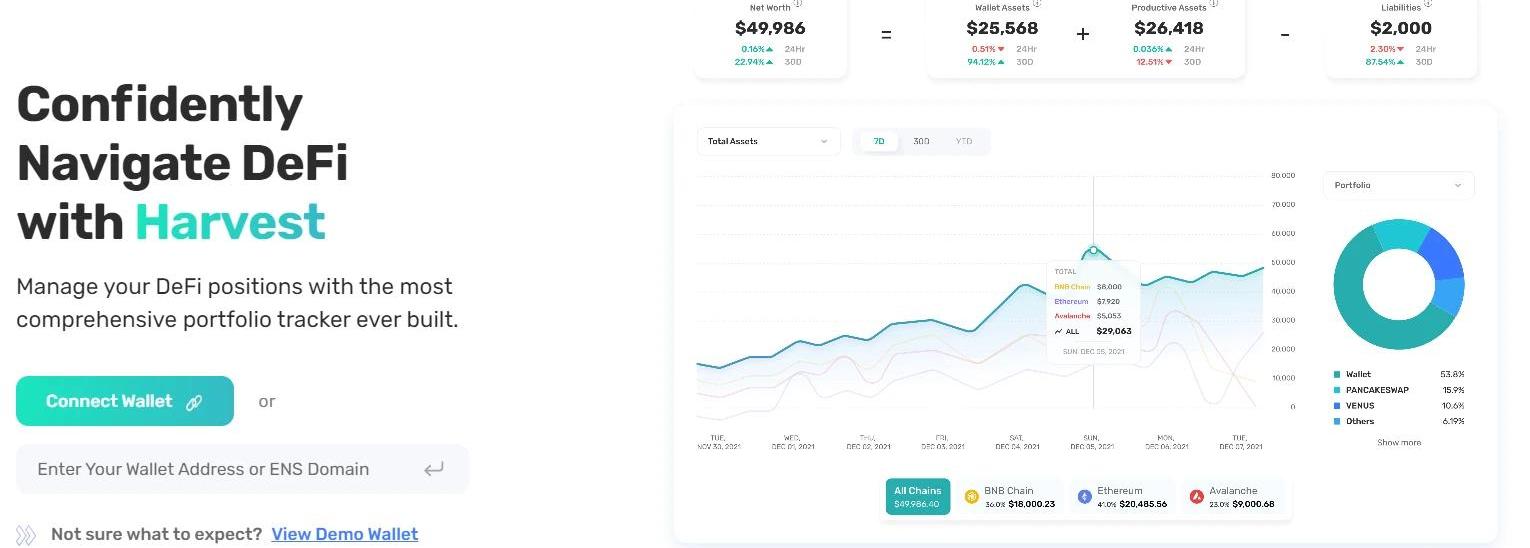Click the BNB Chain coin icon
Screen dimensions: 1530x548
tap(971, 497)
